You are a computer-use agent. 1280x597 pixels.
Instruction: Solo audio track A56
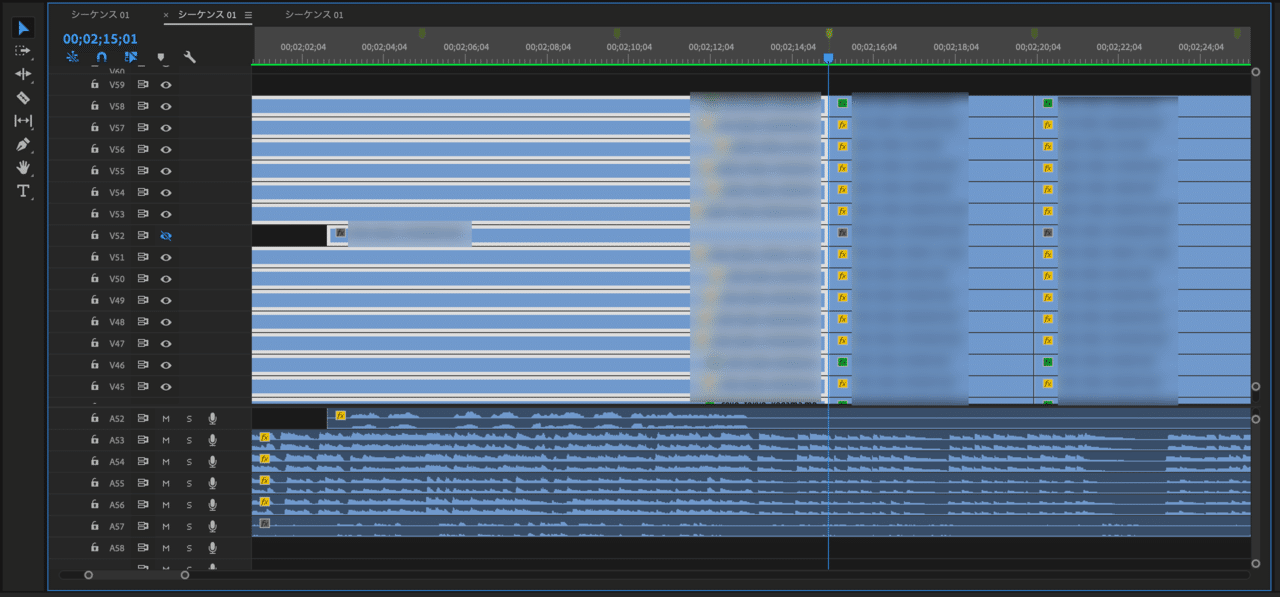(189, 505)
